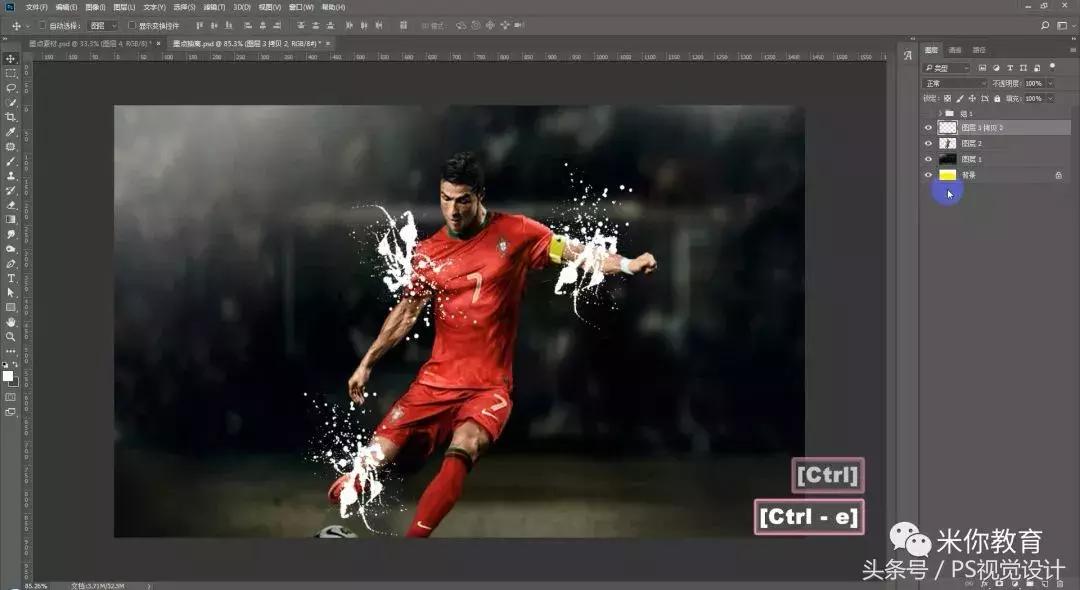Toggle Quick Mask mode in toolbox
Screen dimensions: 1080x590
click(x=10, y=397)
